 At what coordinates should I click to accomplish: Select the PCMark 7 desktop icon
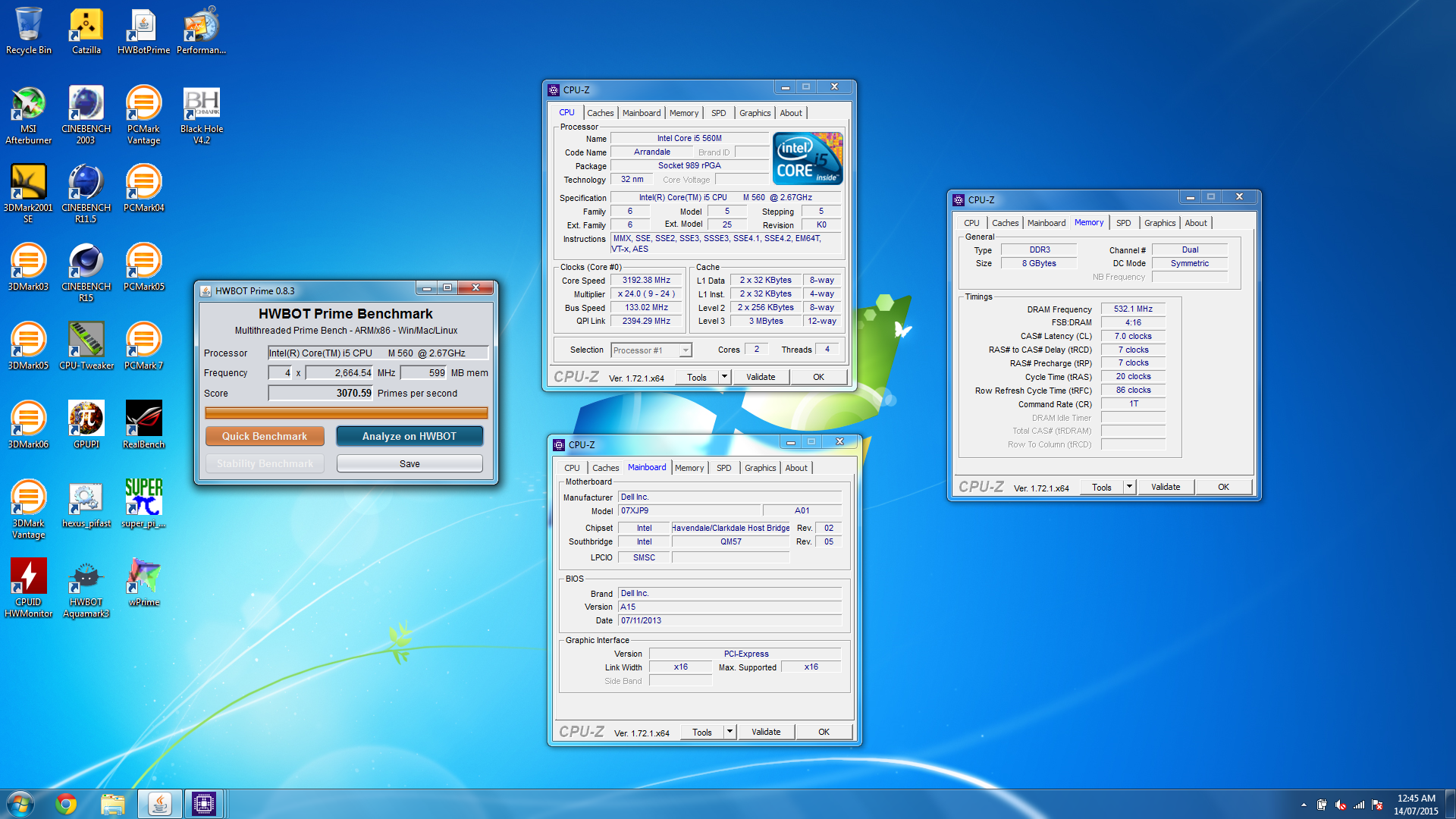click(143, 346)
